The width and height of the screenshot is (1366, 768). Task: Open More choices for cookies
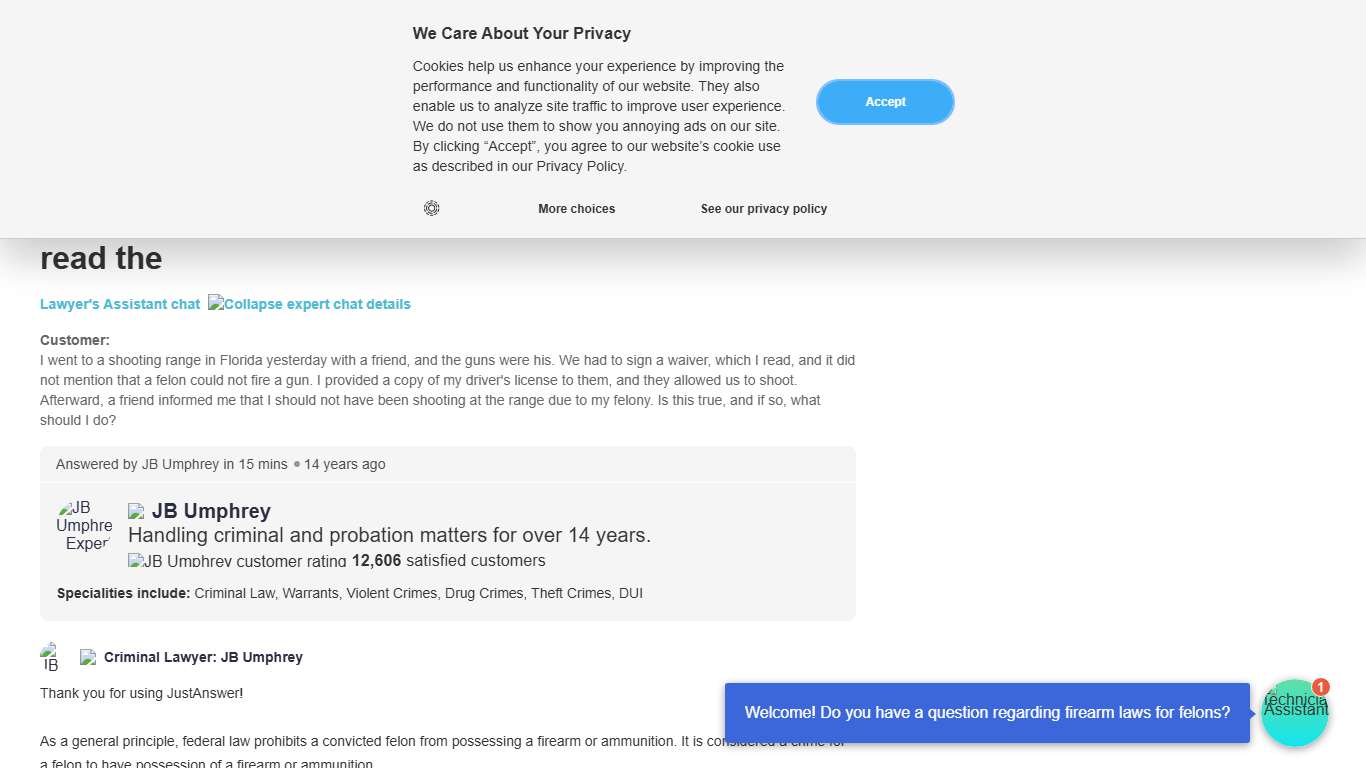tap(576, 209)
